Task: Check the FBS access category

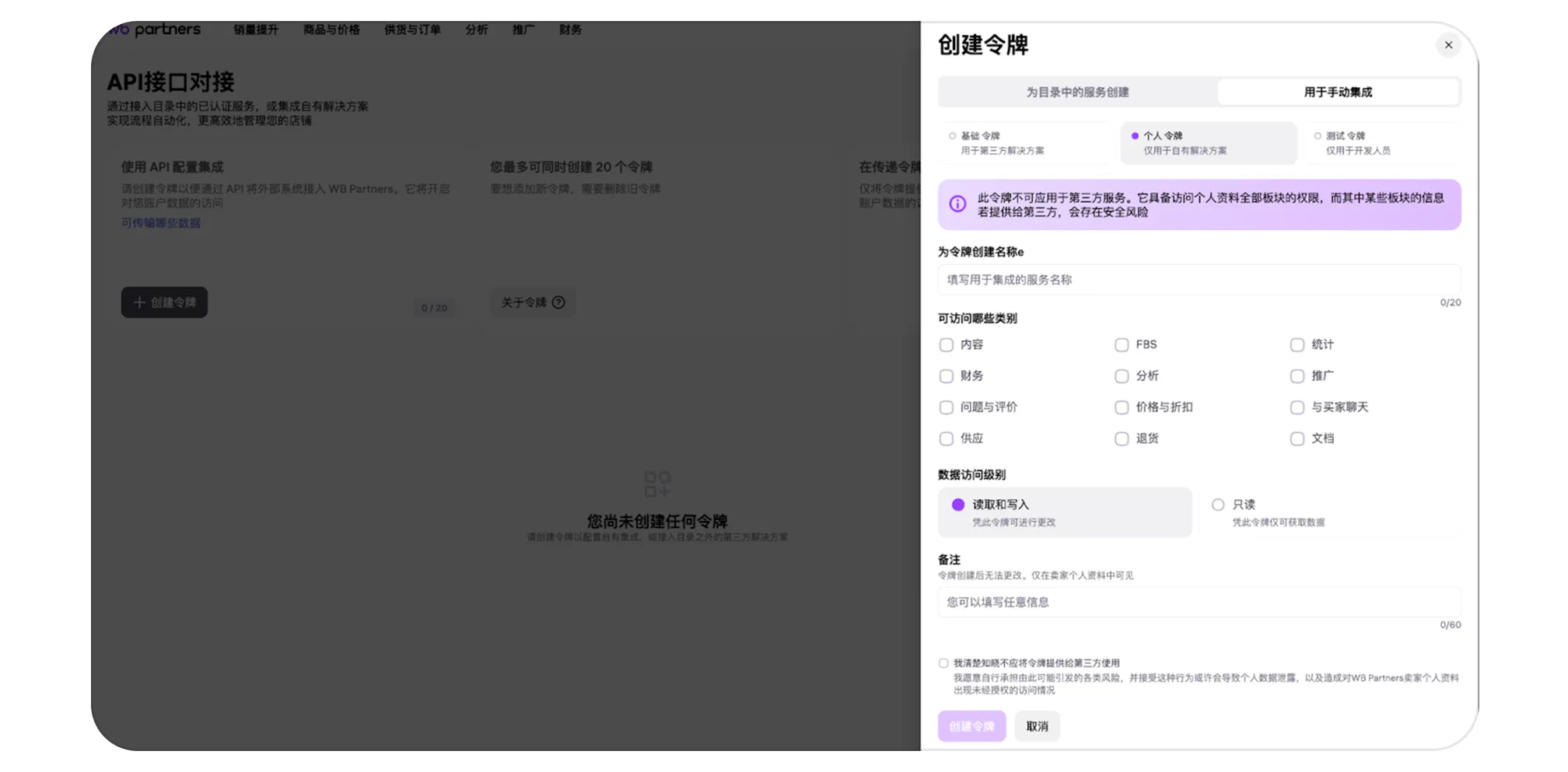Action: click(x=1122, y=344)
